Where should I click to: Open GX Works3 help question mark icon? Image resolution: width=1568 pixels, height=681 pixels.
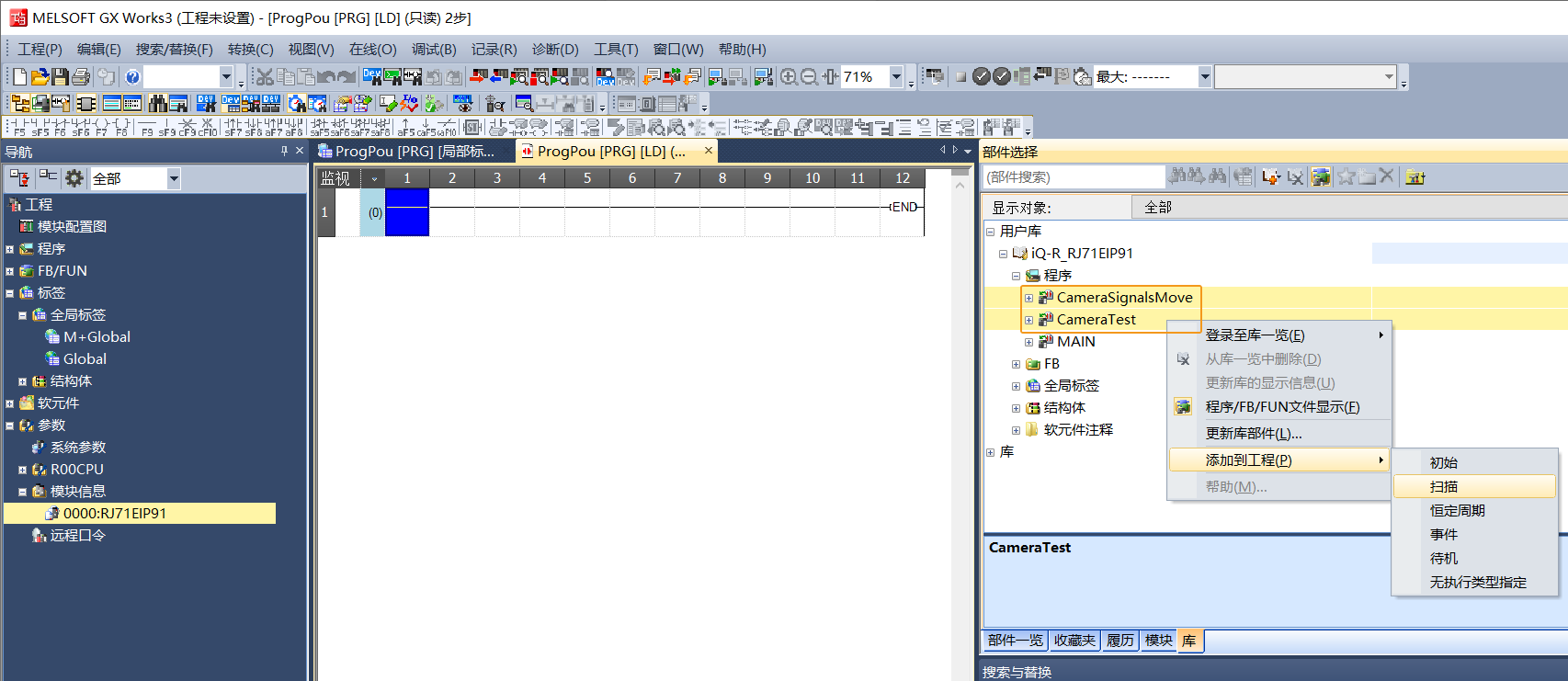pyautogui.click(x=132, y=77)
